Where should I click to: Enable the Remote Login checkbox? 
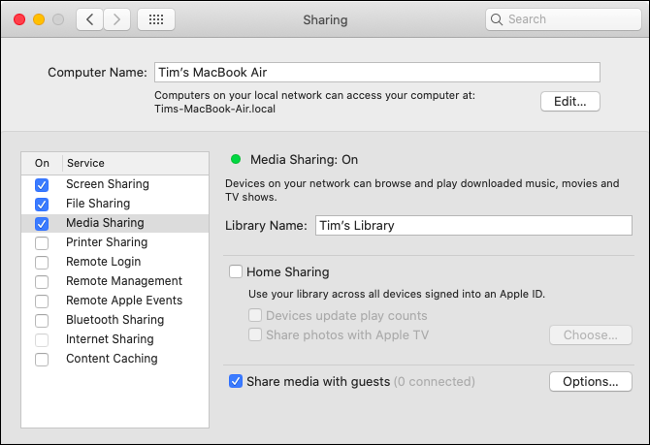pyautogui.click(x=42, y=262)
